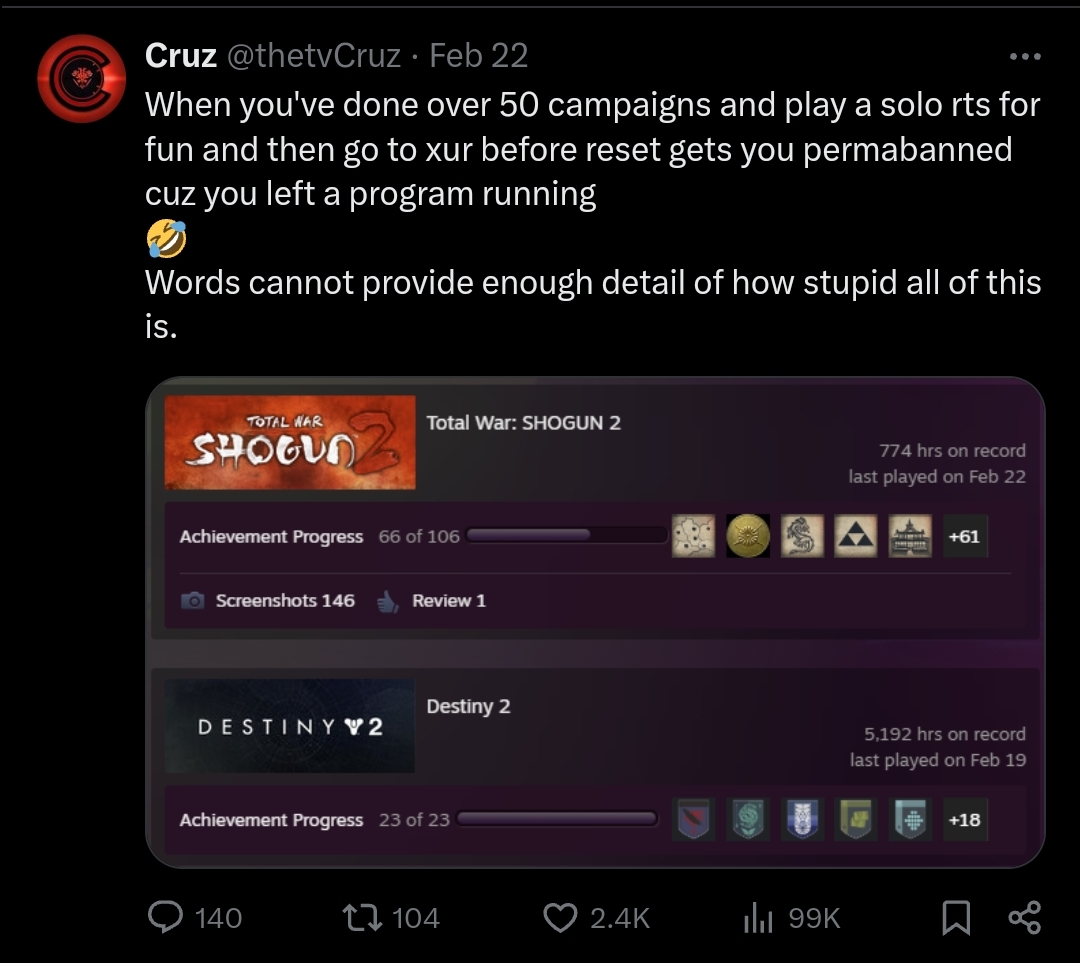Open the @thetvCruz handle profile
The height and width of the screenshot is (963, 1080).
314,56
